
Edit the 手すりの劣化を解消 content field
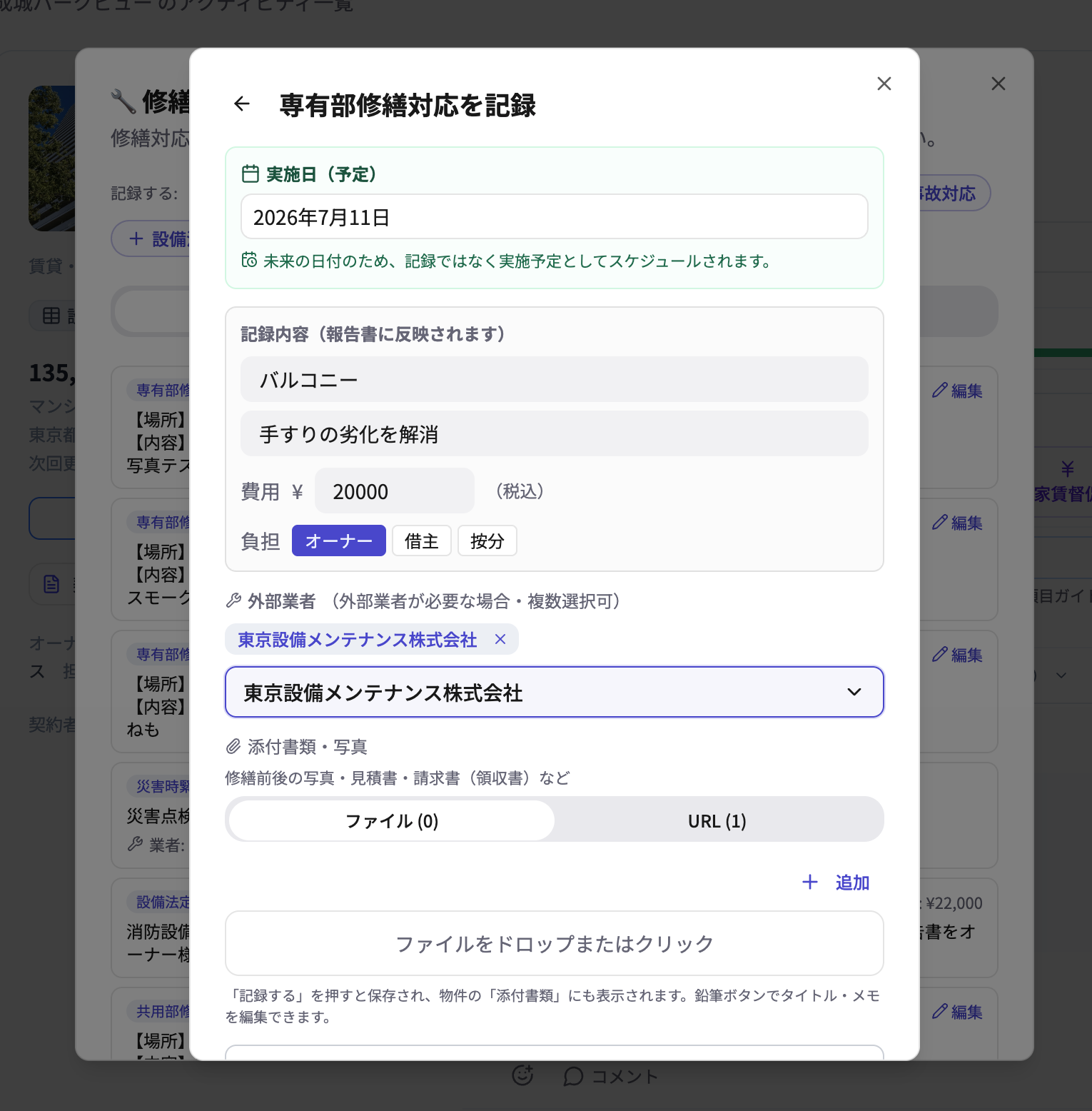coord(554,433)
